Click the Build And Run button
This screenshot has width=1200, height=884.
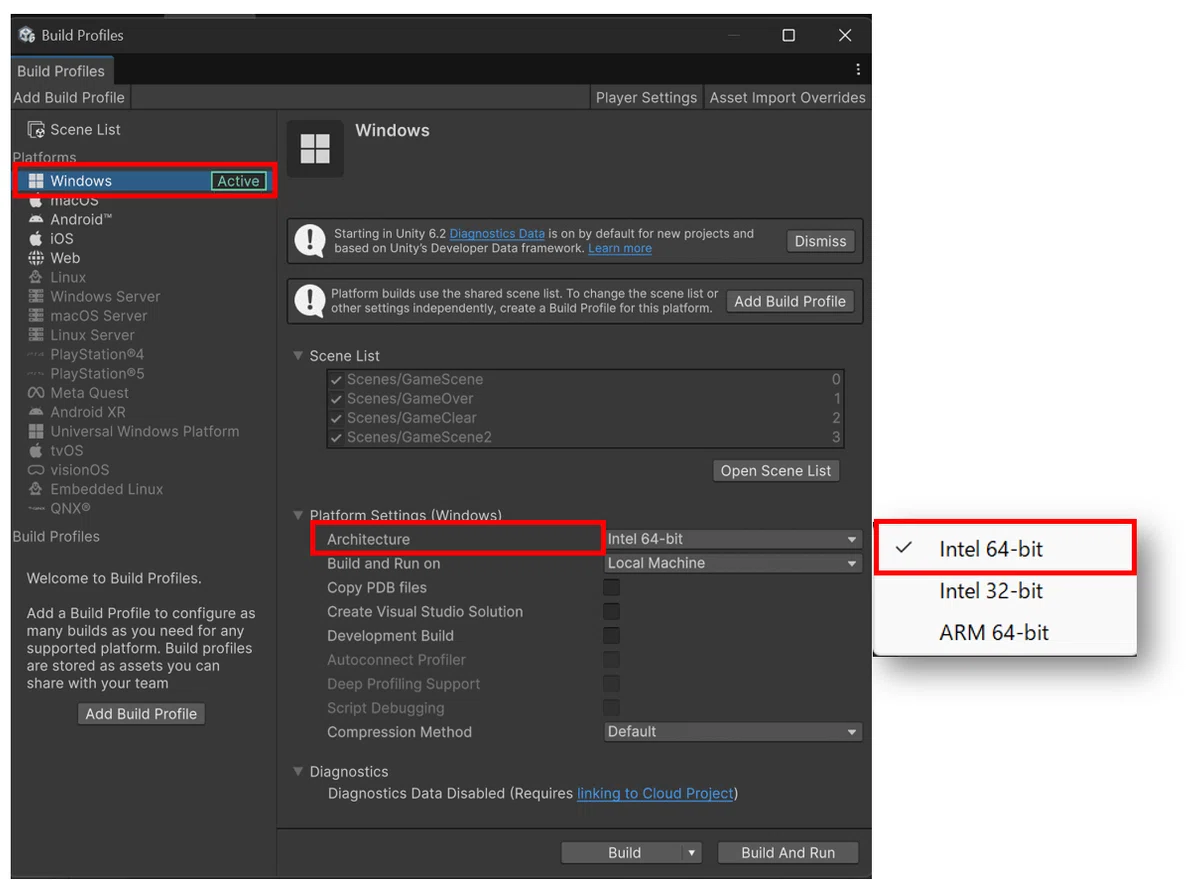(x=788, y=853)
